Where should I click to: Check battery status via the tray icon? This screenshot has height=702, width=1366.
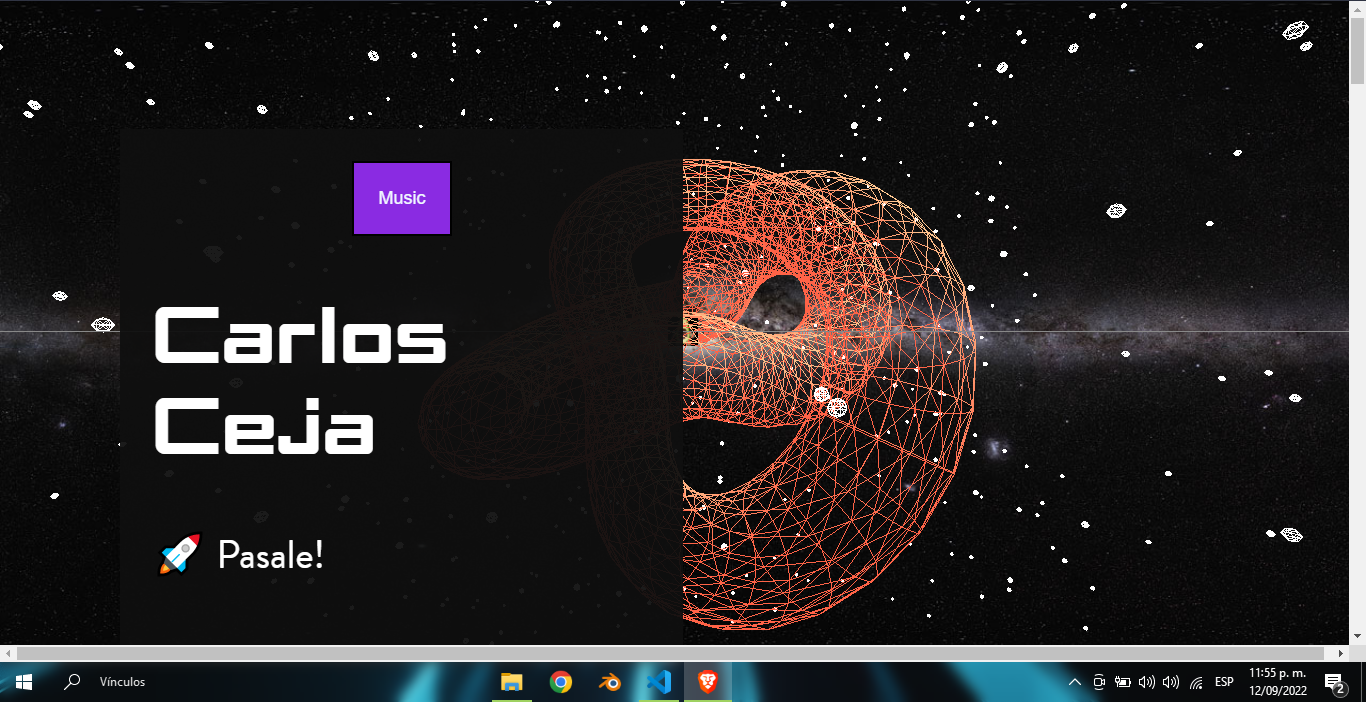(x=1122, y=682)
